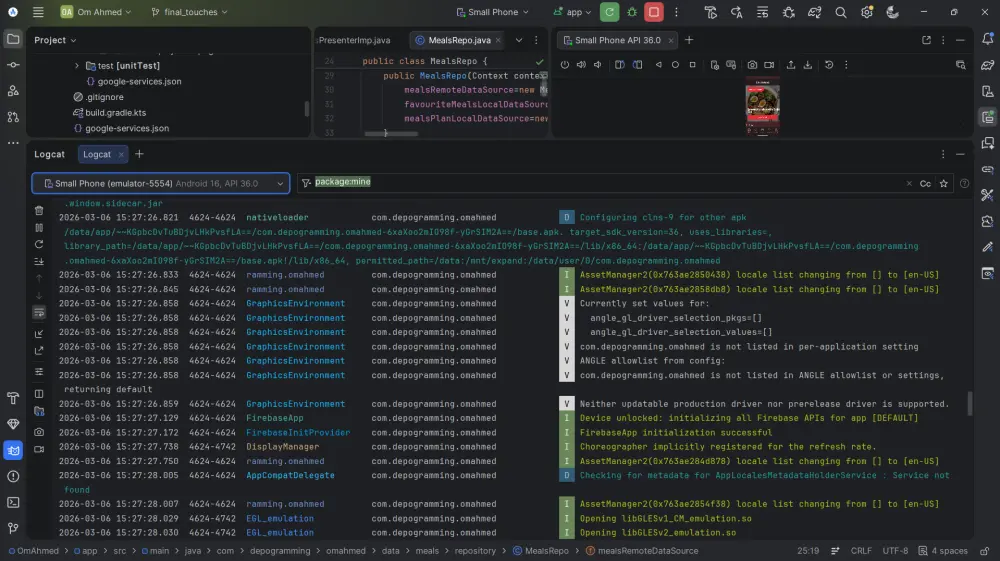Click the Debug app bug icon

point(632,12)
